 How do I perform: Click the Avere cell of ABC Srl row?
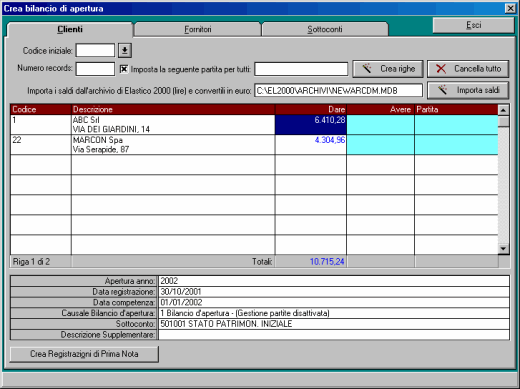point(380,125)
